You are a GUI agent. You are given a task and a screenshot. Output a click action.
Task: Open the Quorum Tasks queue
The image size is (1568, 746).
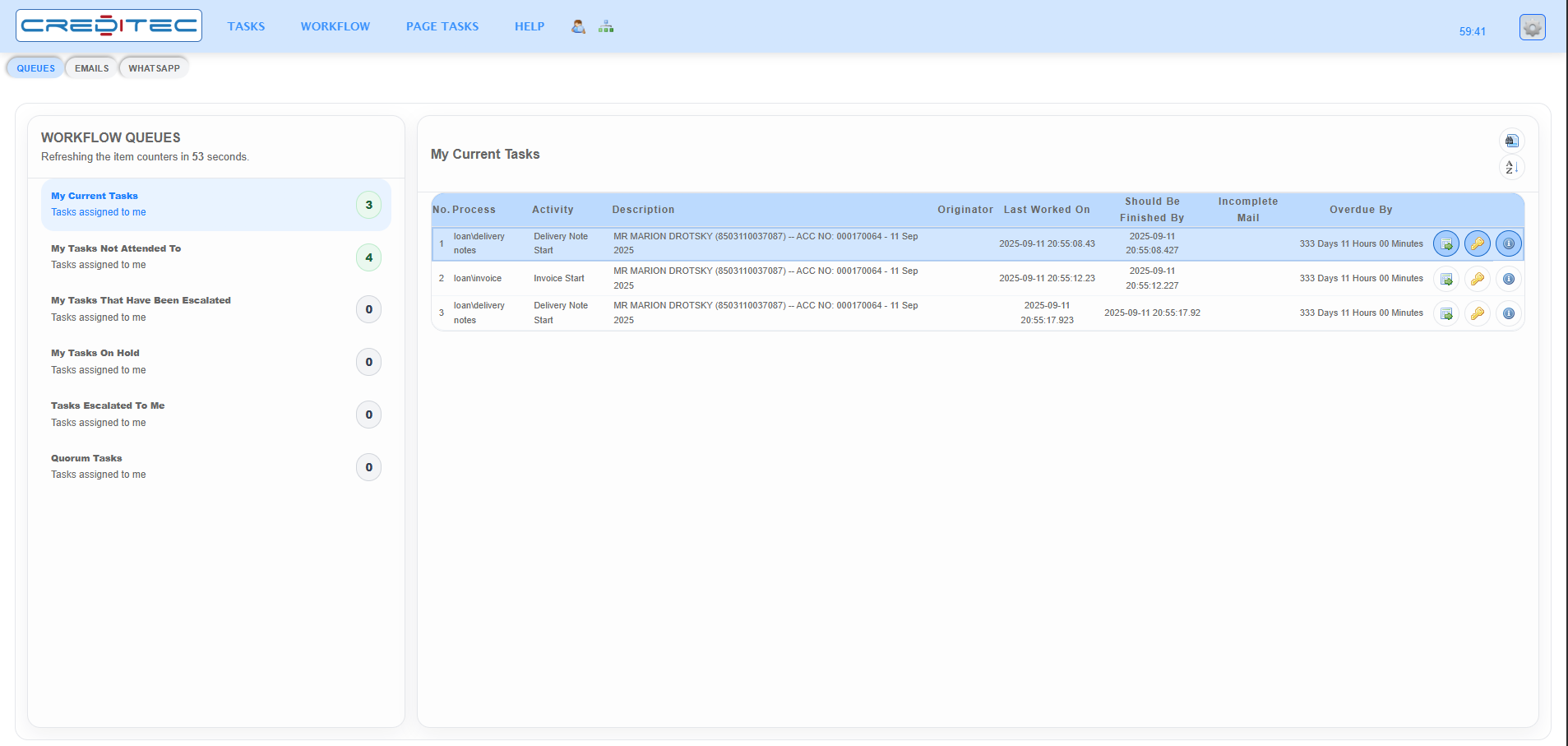point(215,466)
